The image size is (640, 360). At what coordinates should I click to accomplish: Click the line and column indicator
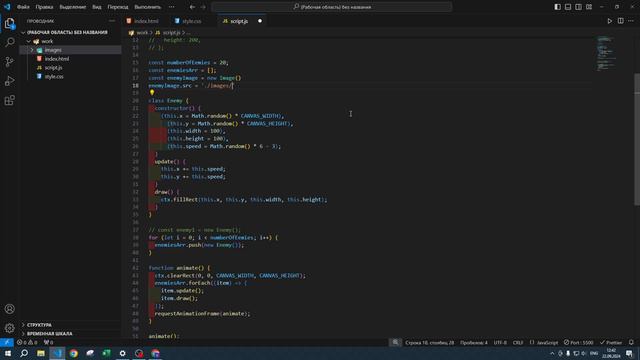(429, 342)
